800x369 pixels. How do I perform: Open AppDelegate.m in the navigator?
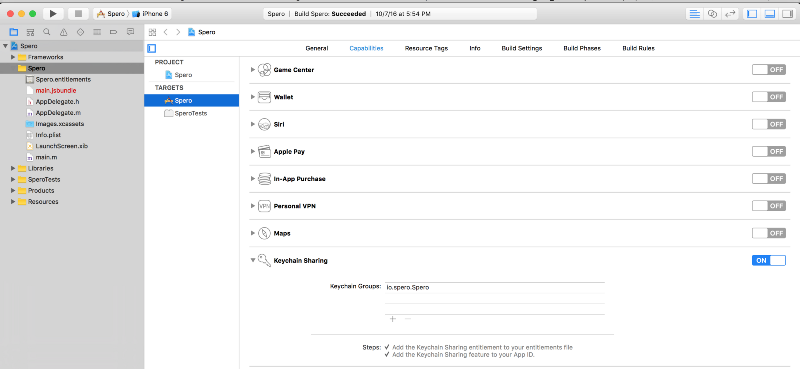59,113
